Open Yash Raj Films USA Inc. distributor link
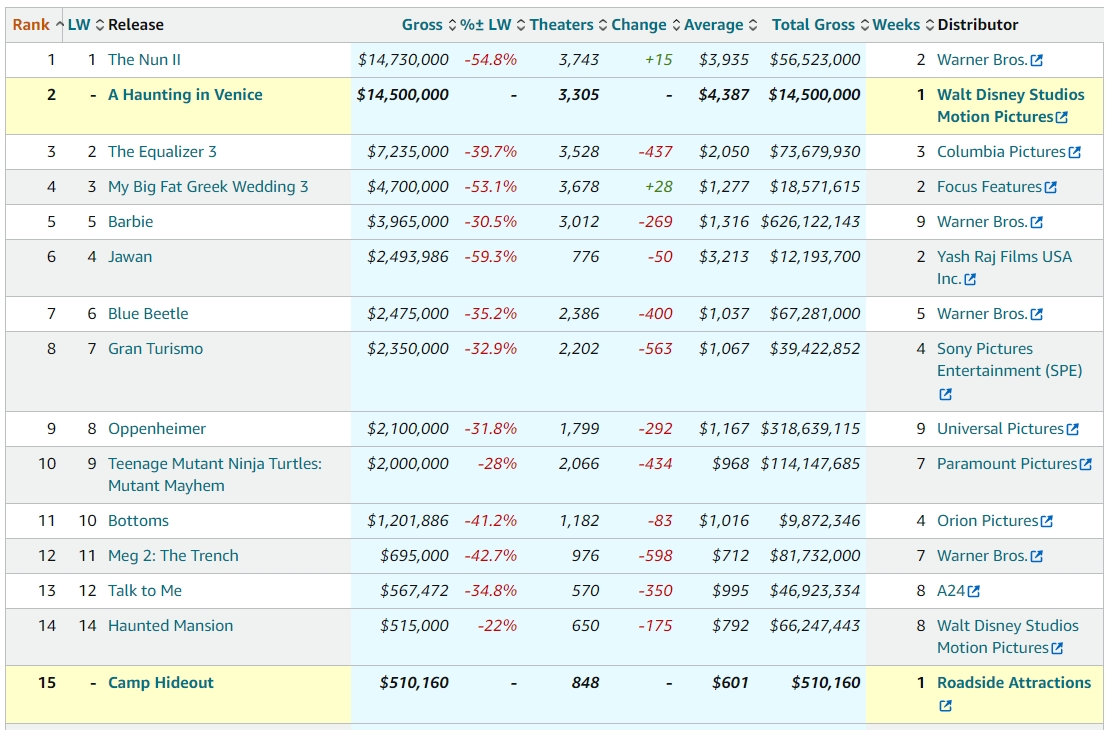The image size is (1109, 730). point(1005,267)
